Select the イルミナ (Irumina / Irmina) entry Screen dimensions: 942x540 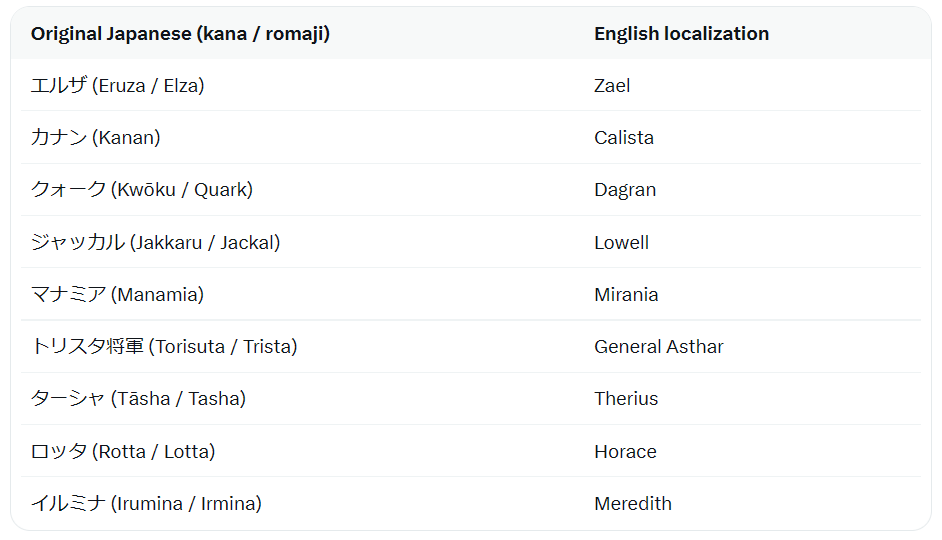pyautogui.click(x=147, y=503)
